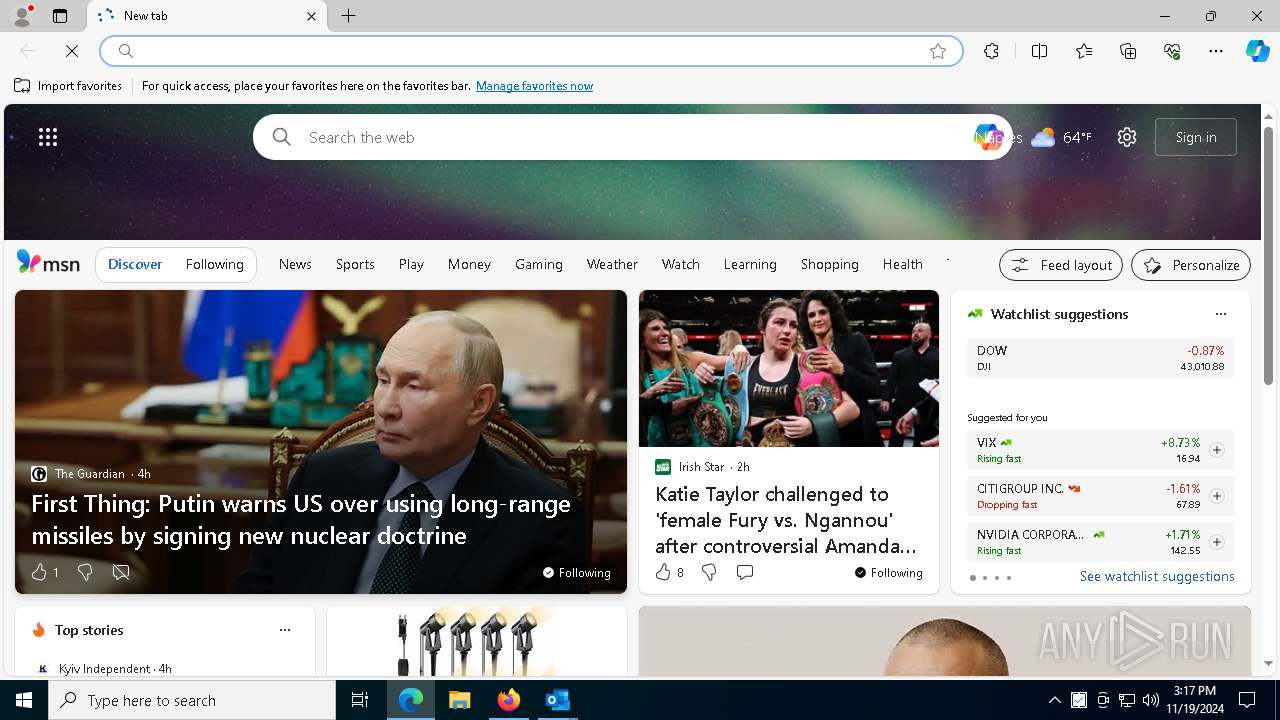
Task: Open the Health category
Action: 903,264
